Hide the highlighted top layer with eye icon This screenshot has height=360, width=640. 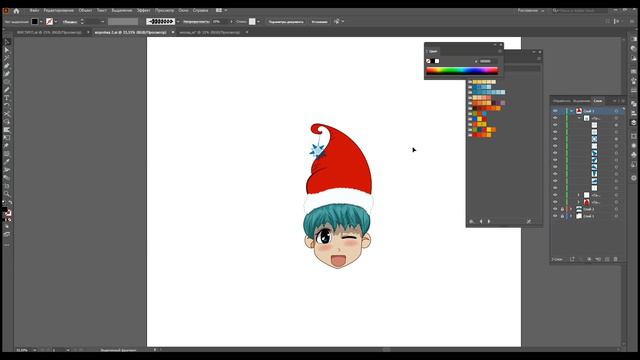(x=555, y=111)
